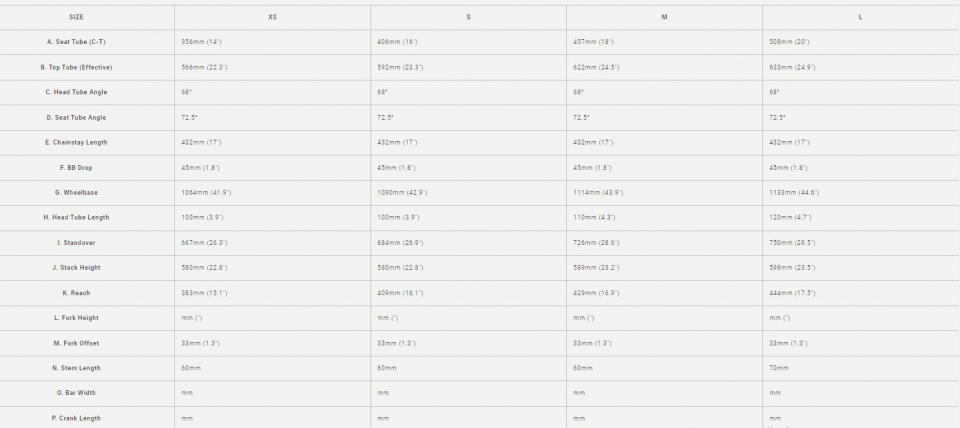Select the I. Standover row label
Image resolution: width=960 pixels, height=428 pixels.
tap(77, 243)
